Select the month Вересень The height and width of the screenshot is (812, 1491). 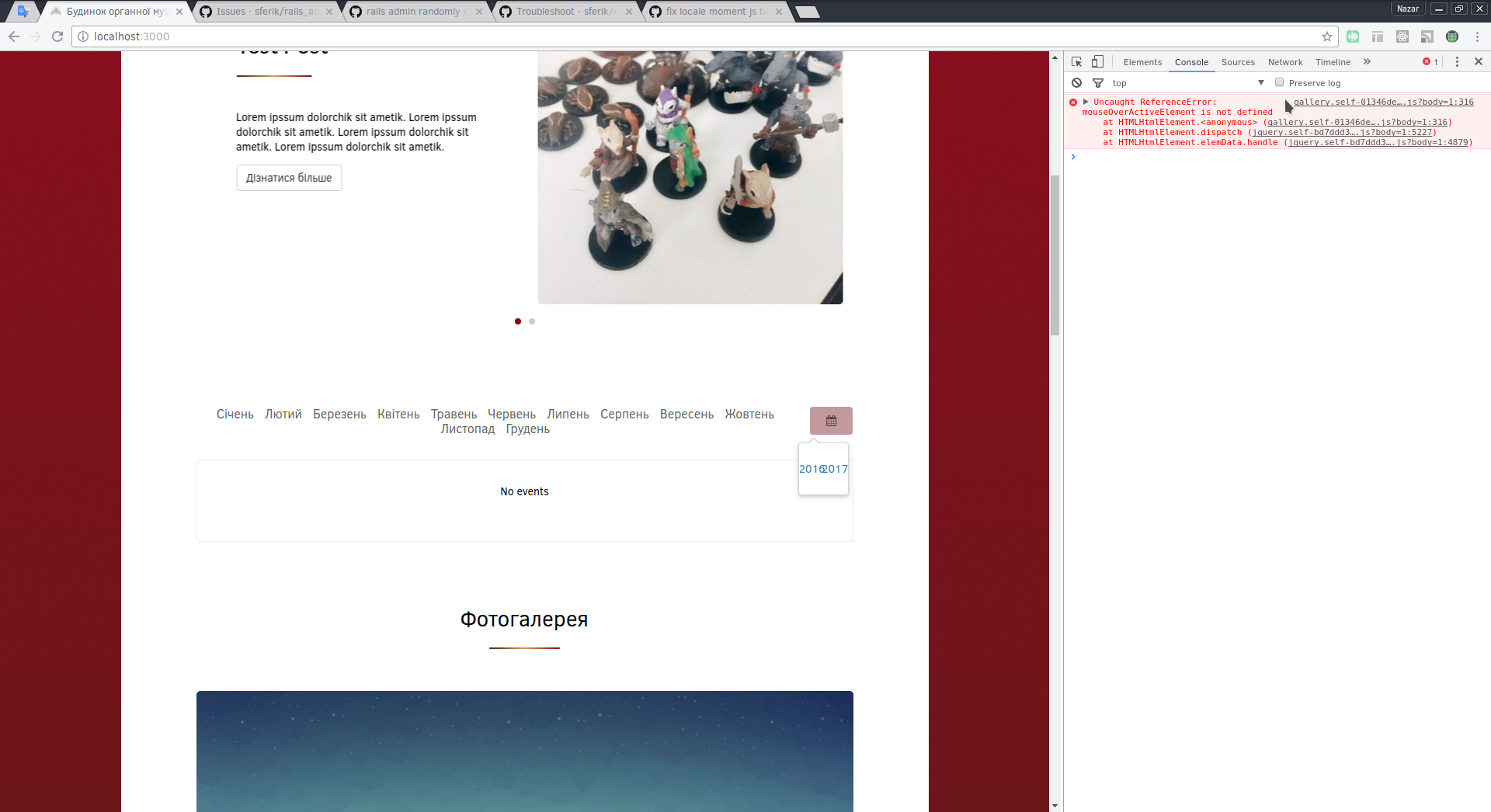pos(686,415)
